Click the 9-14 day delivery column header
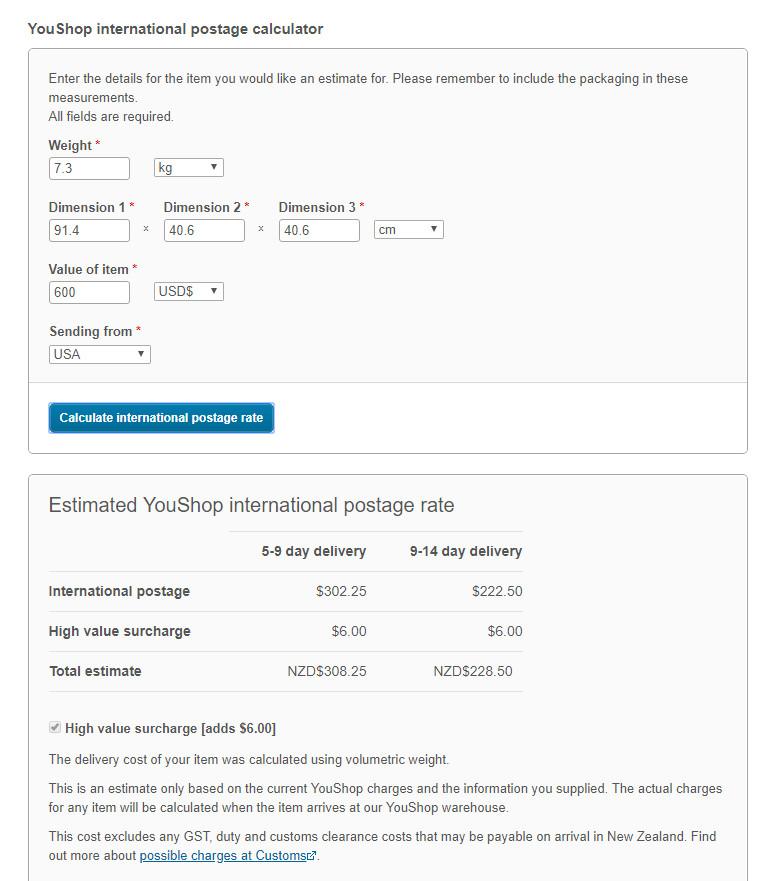The image size is (764, 881). 466,551
